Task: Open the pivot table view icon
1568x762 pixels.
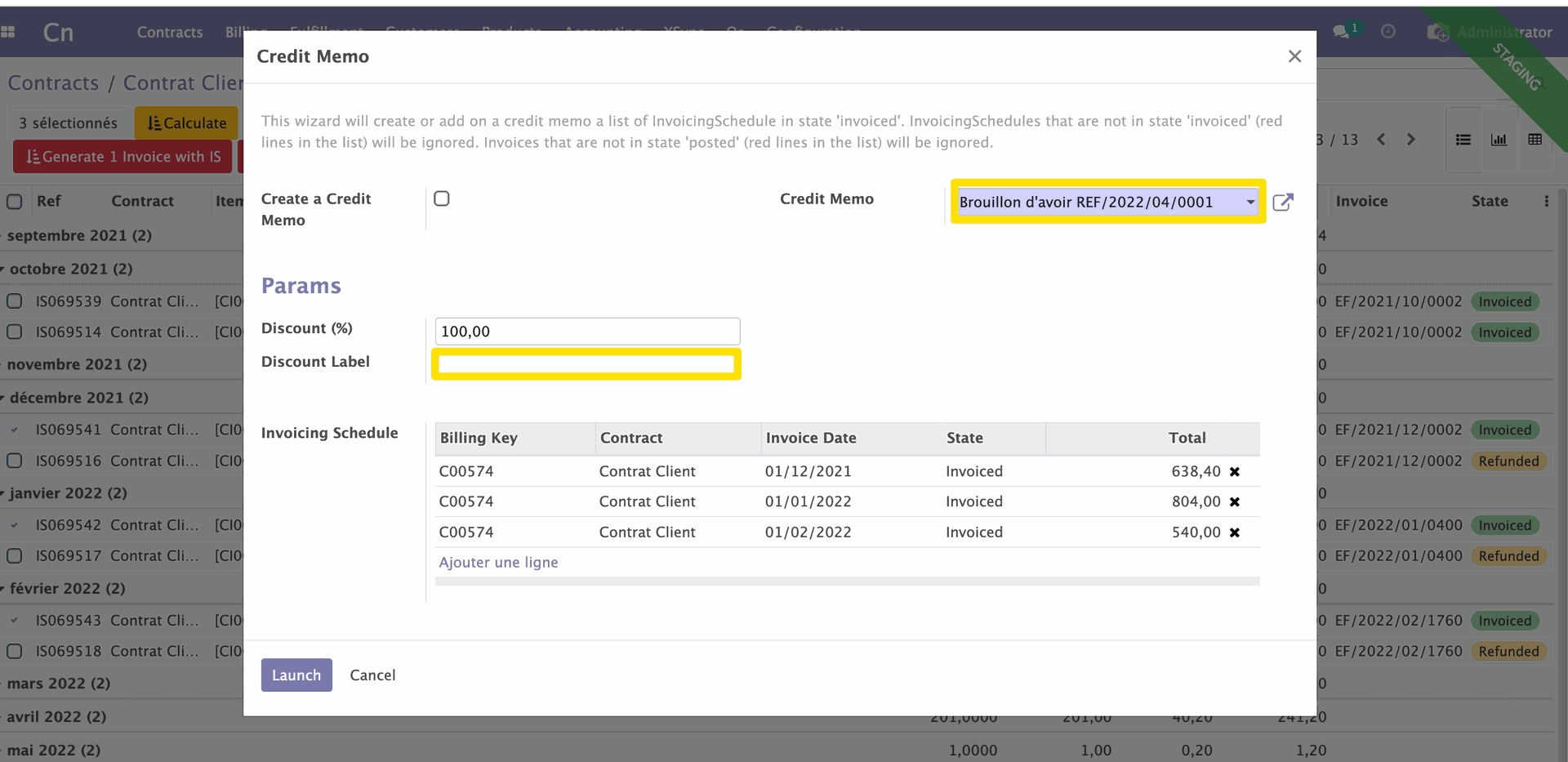Action: click(1535, 140)
